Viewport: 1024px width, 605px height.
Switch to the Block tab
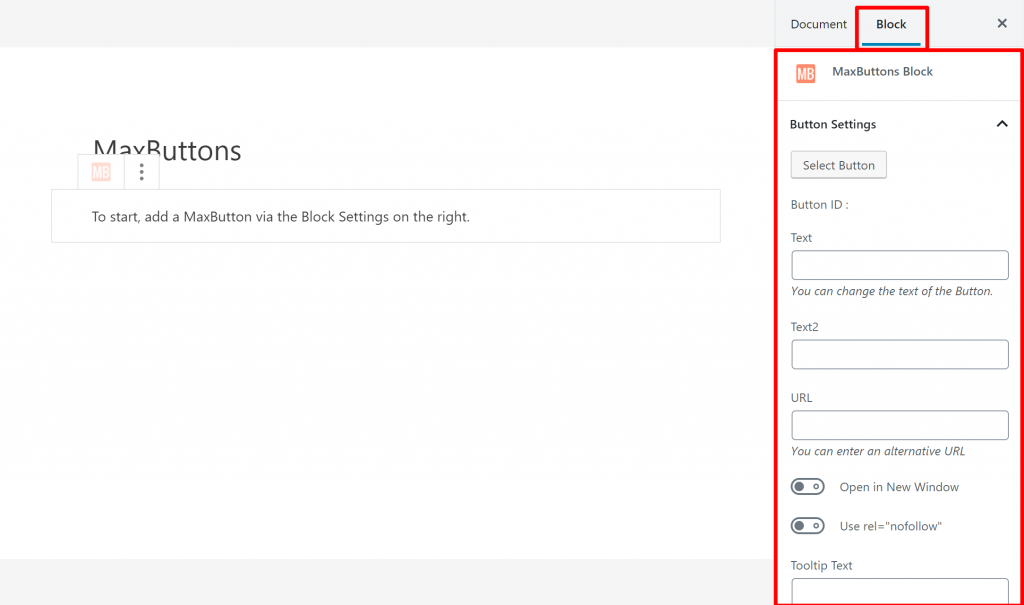(x=891, y=24)
